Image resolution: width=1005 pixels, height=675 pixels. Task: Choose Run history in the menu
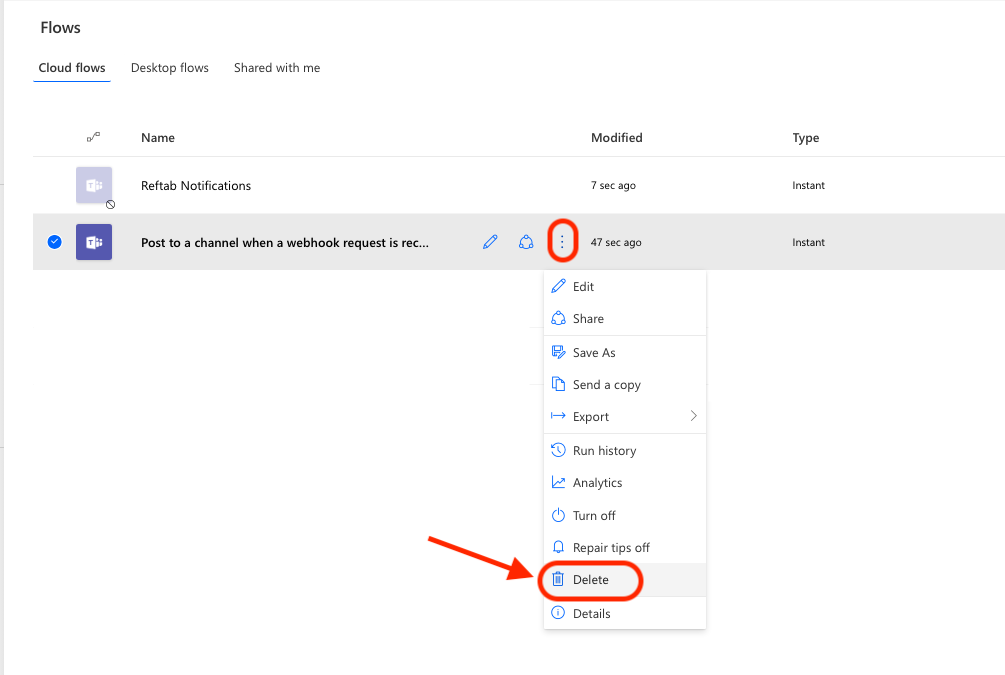tap(604, 450)
